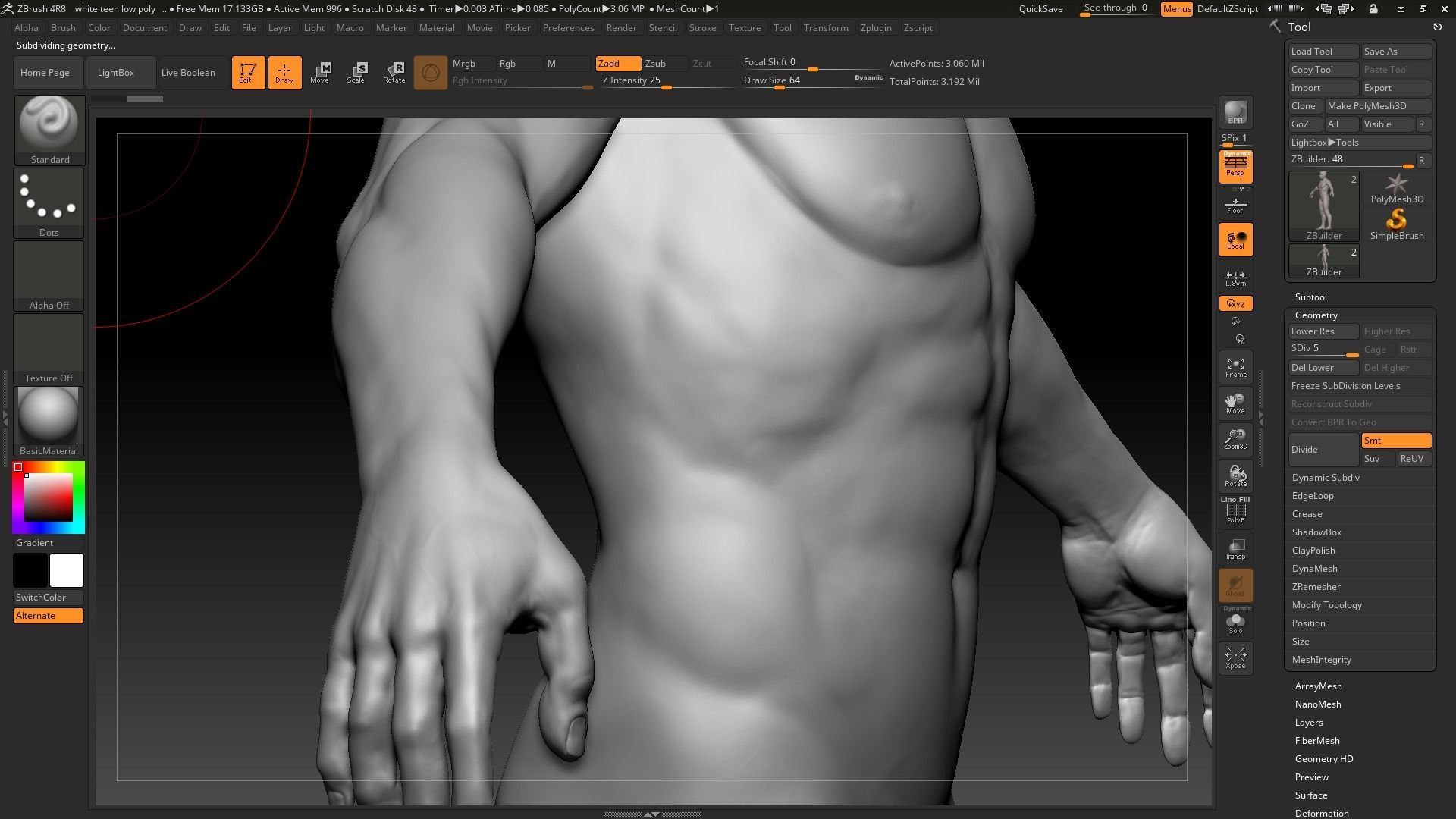Toggle perspective with Persp button
This screenshot has height=819, width=1456.
click(1235, 167)
